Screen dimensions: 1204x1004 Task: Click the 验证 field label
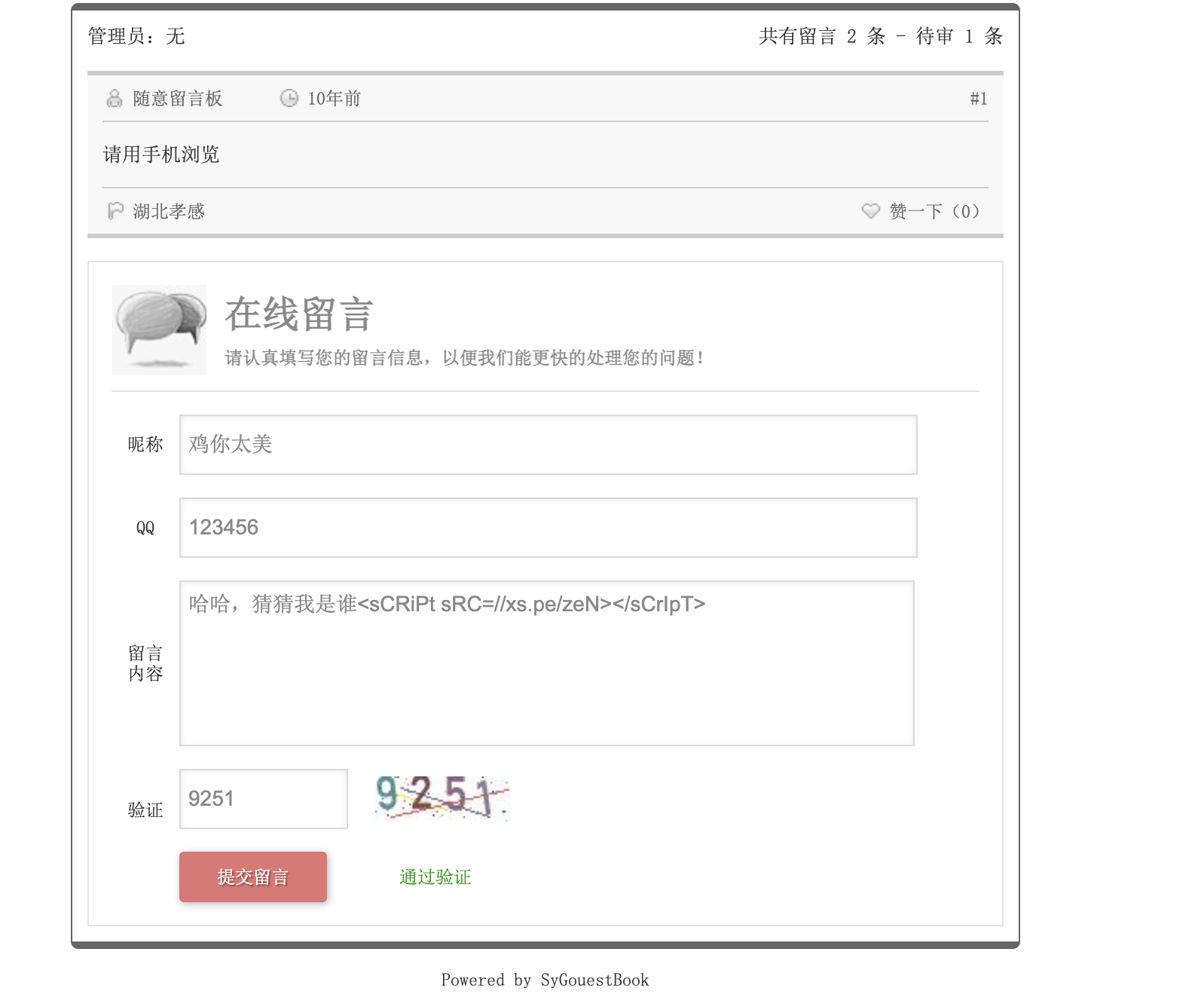(145, 810)
